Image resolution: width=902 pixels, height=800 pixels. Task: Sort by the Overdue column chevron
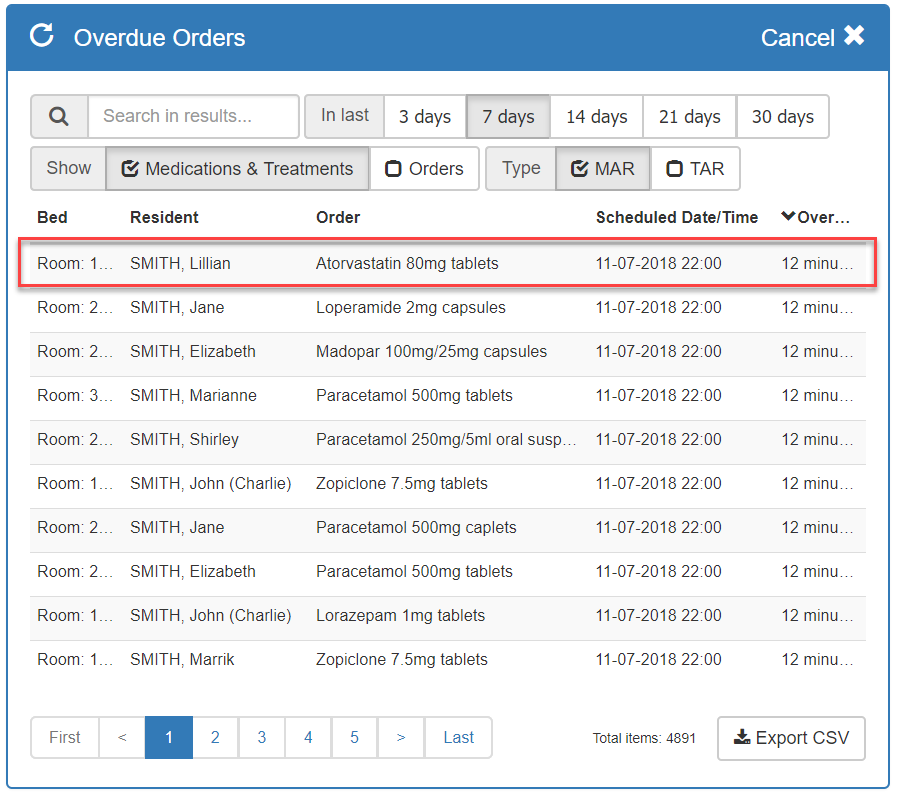(788, 217)
